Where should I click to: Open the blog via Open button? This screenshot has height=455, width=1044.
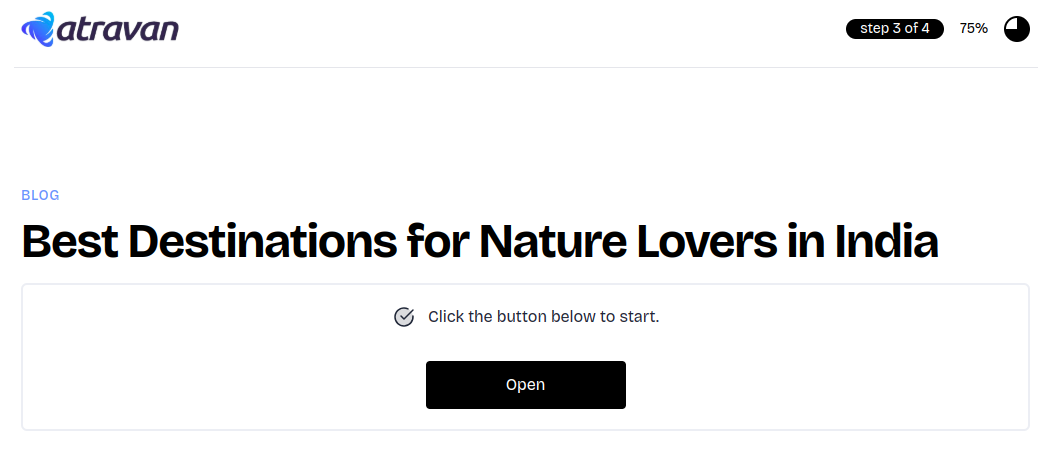pos(525,384)
